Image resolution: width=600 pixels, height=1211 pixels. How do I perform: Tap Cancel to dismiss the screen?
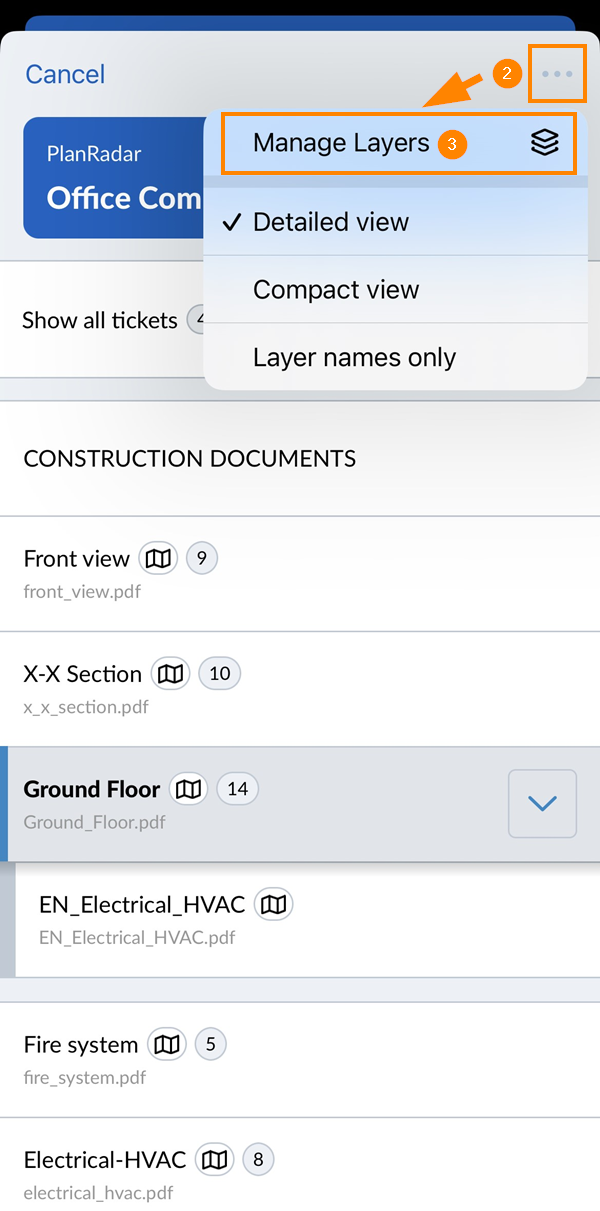(x=64, y=74)
